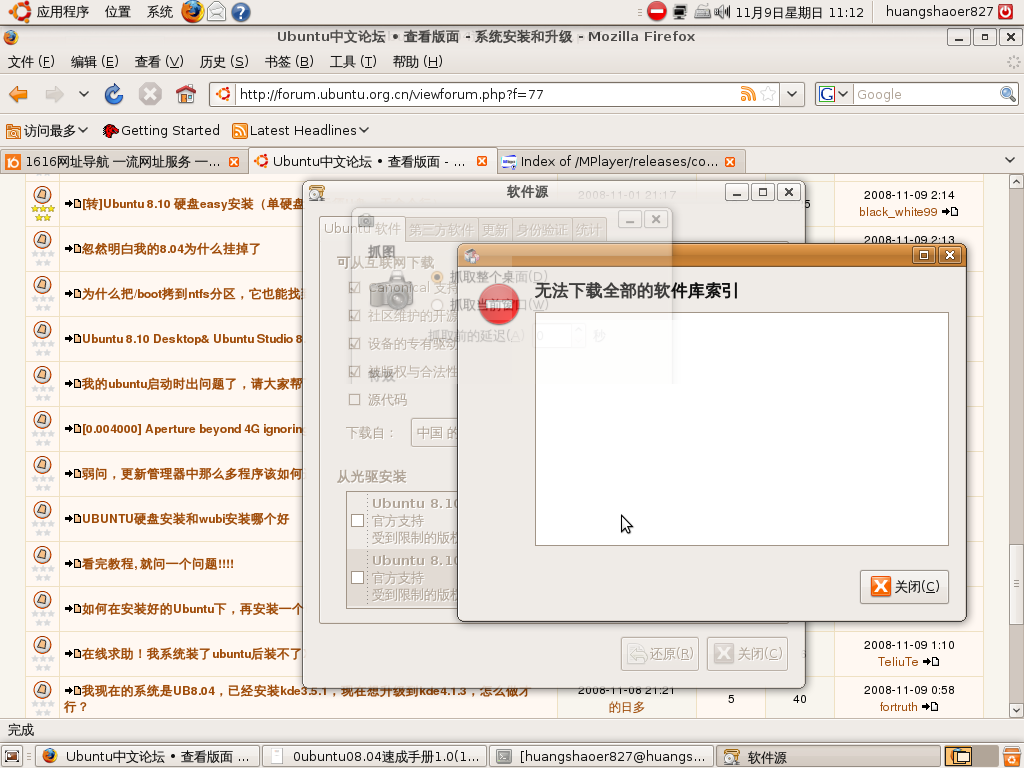Switch to the Index of /MPlayer tab
This screenshot has width=1024, height=768.
point(619,162)
